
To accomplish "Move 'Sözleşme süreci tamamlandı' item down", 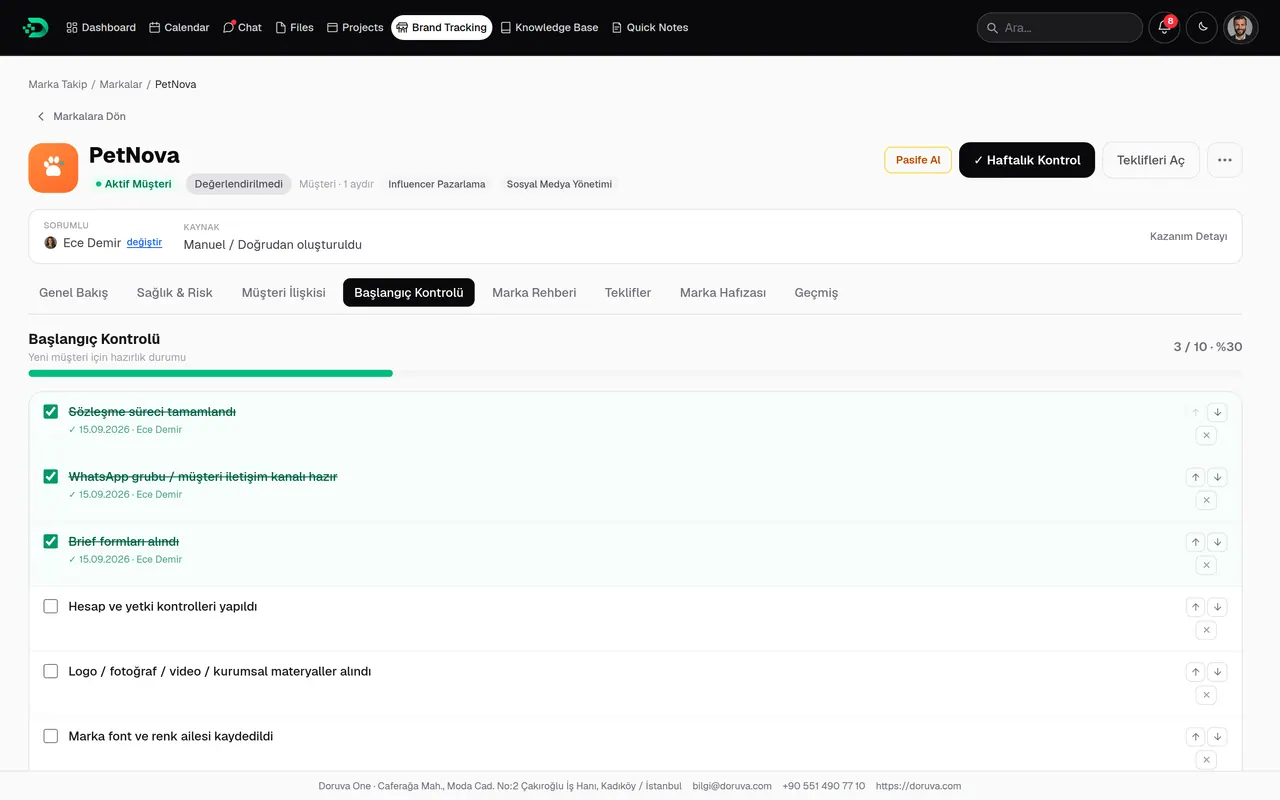I will tap(1217, 412).
